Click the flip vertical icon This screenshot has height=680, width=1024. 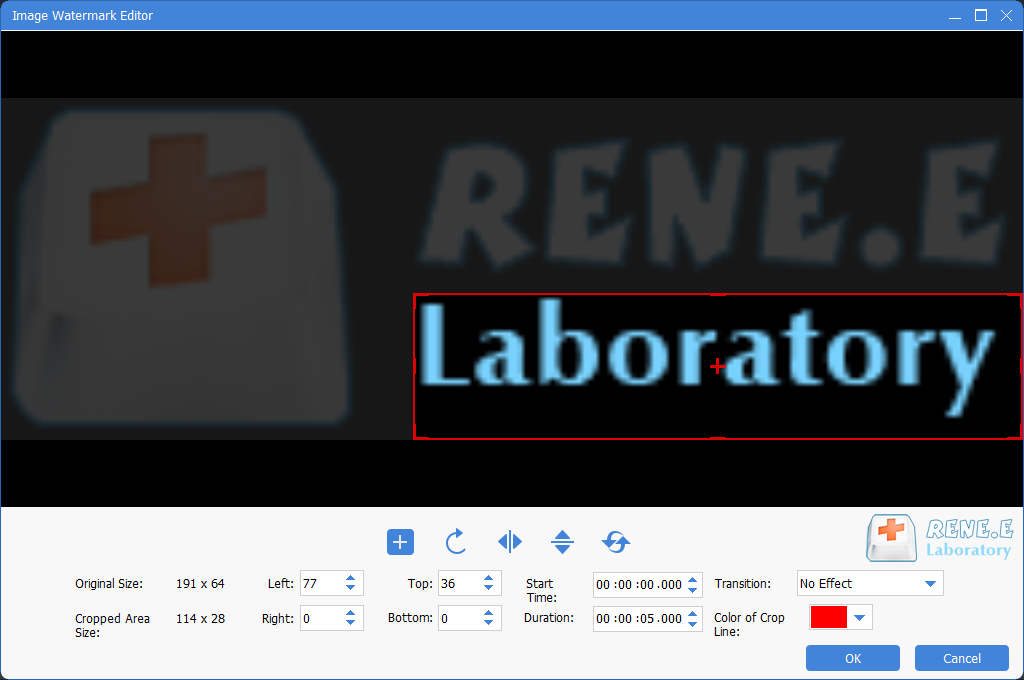click(562, 542)
